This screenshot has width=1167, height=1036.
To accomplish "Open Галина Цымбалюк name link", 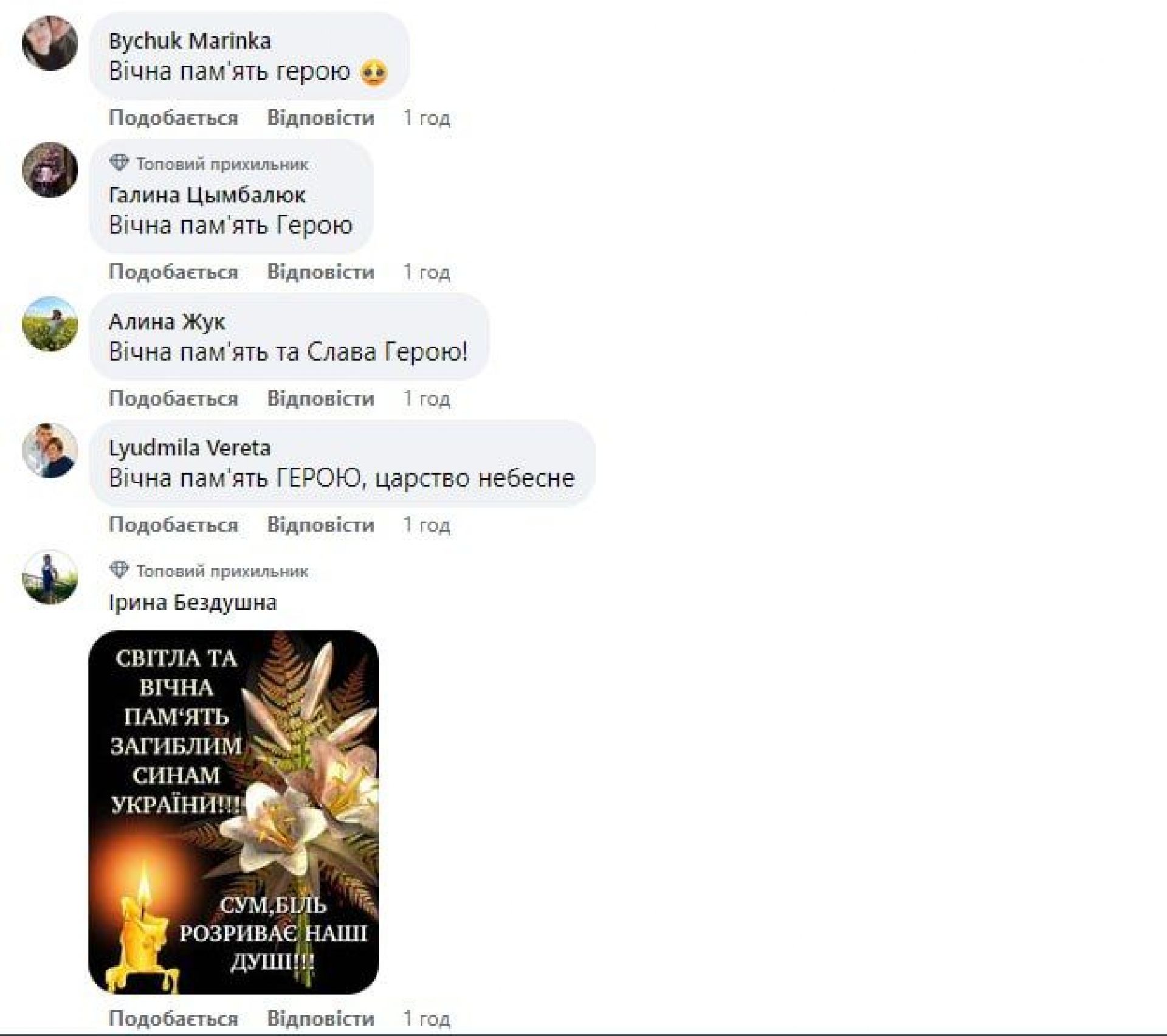I will pos(207,195).
